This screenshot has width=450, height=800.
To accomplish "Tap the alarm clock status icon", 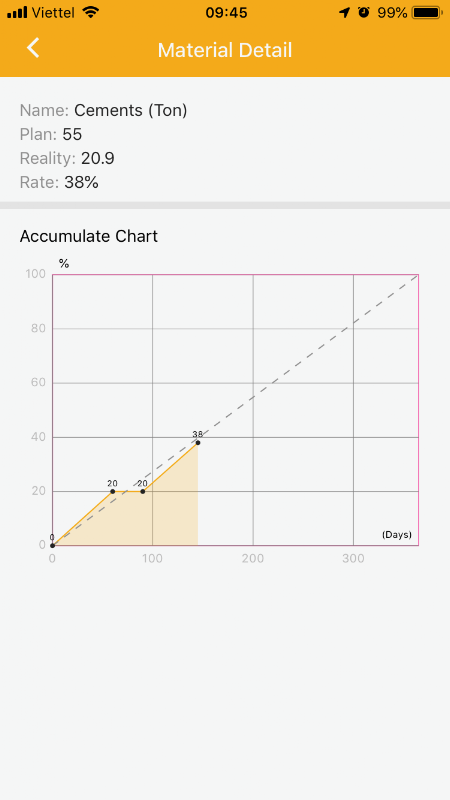I will tap(364, 12).
